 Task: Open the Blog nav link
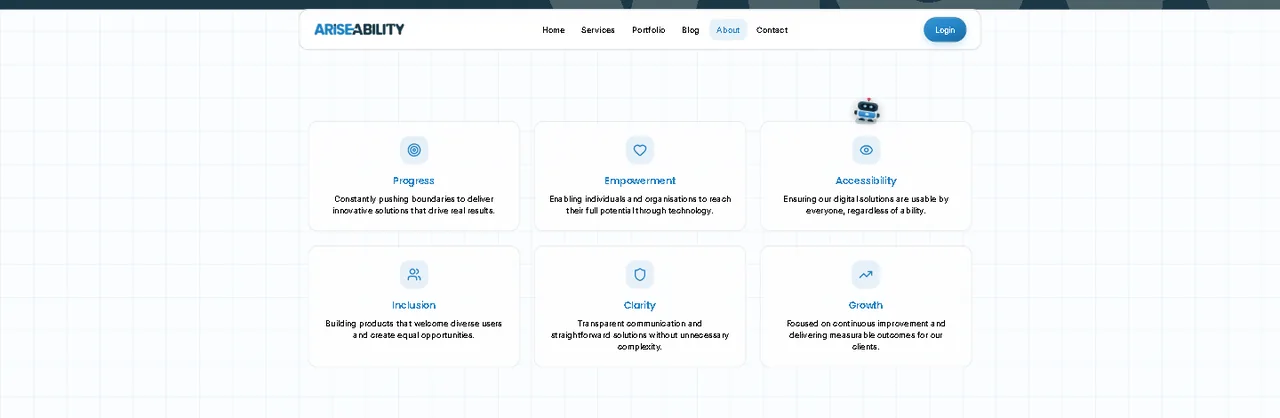tap(690, 30)
